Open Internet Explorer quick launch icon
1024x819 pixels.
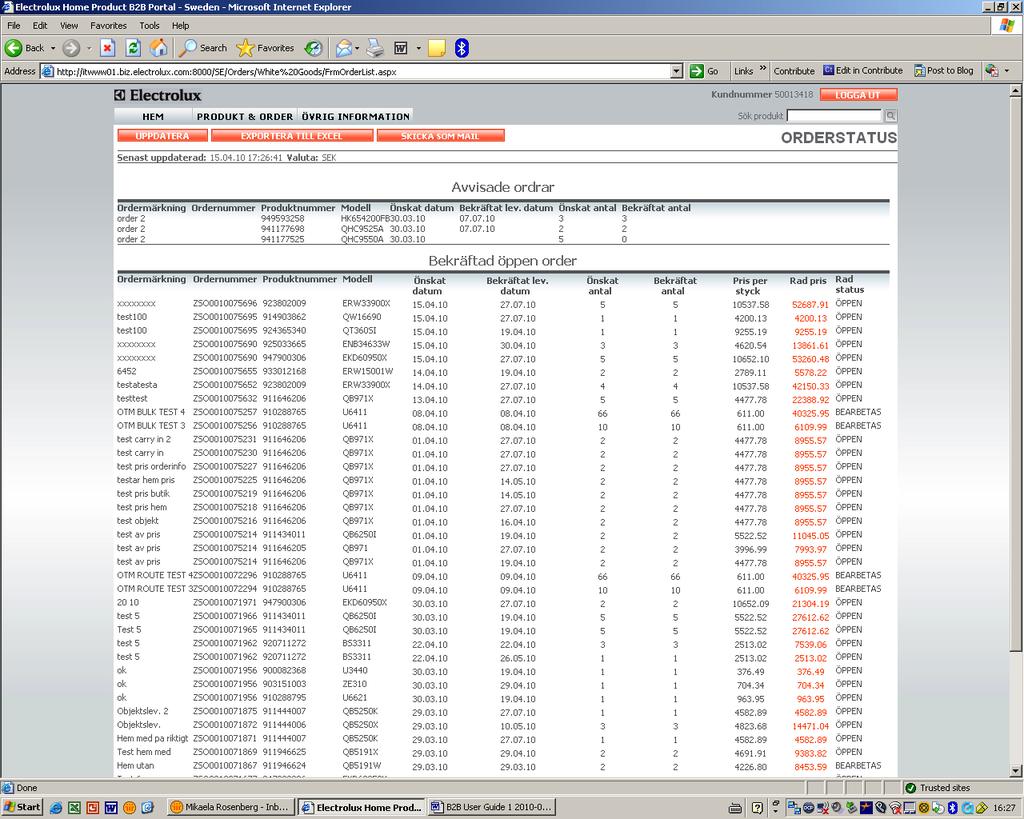pos(56,807)
